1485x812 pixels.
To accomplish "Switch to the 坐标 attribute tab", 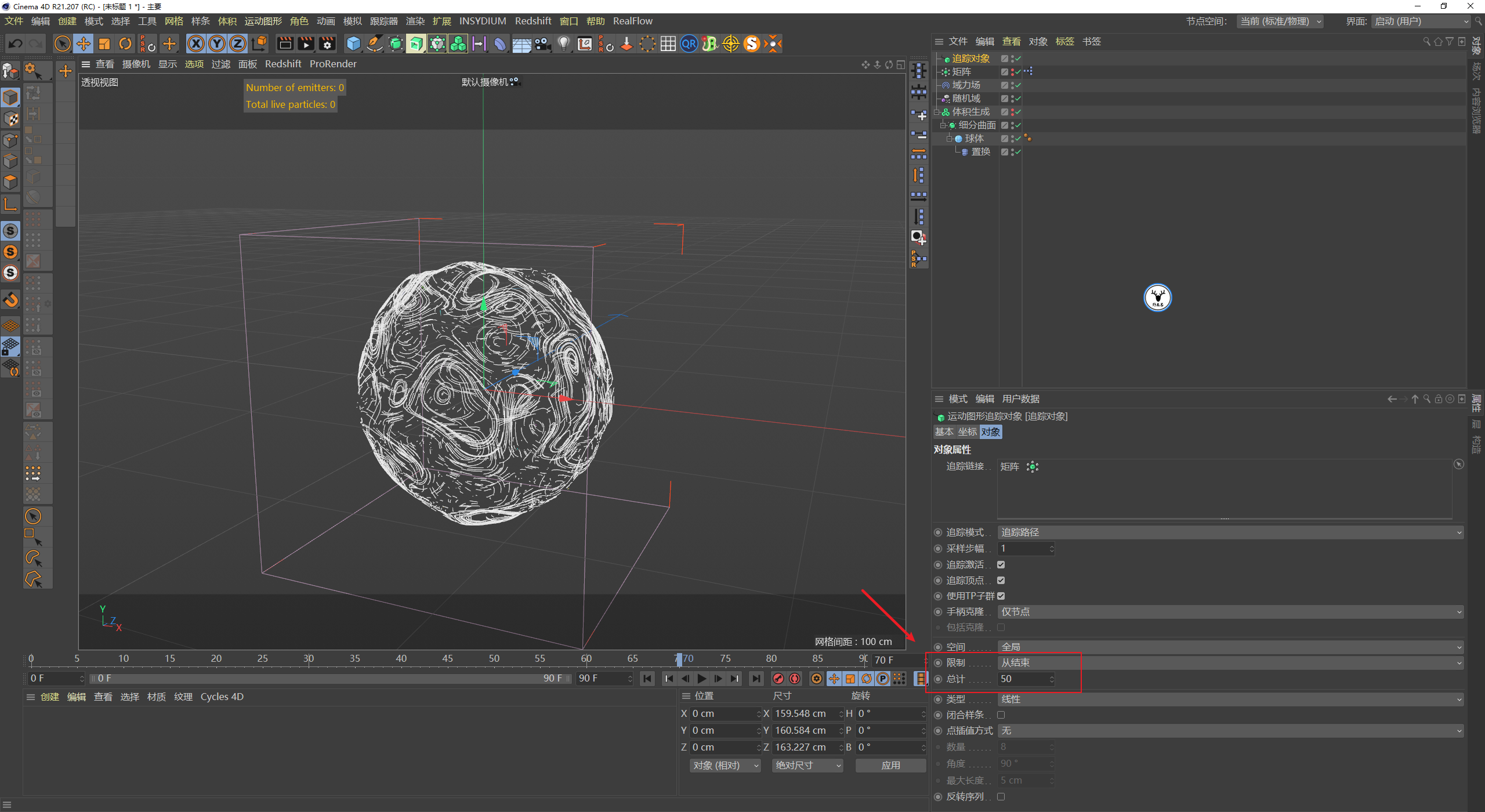I will (x=967, y=432).
